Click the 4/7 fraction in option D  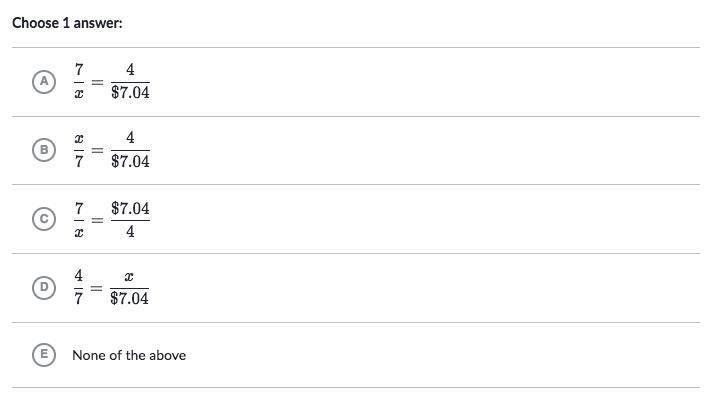79,287
